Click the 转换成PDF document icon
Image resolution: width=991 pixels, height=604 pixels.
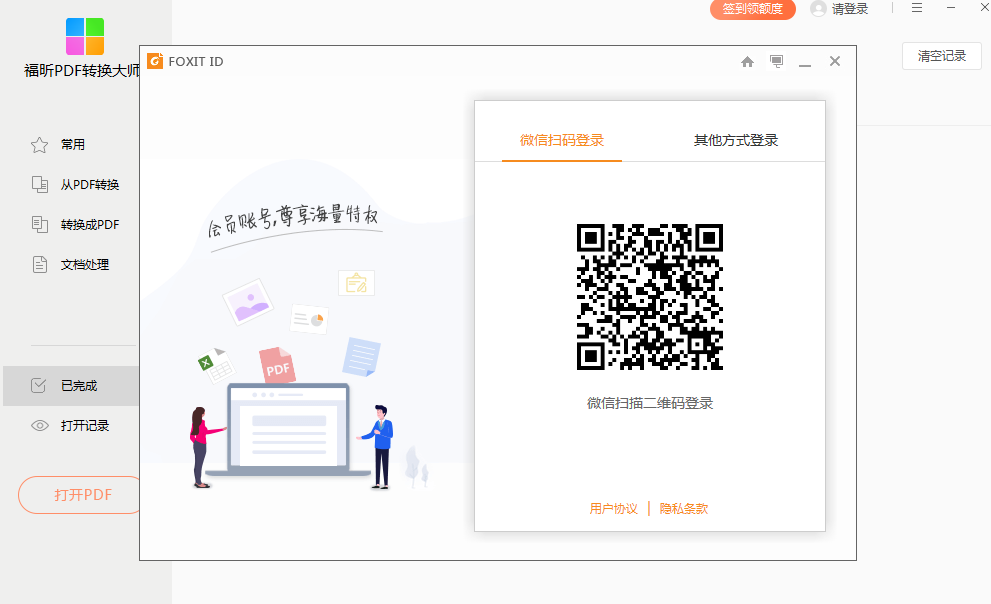(x=40, y=224)
